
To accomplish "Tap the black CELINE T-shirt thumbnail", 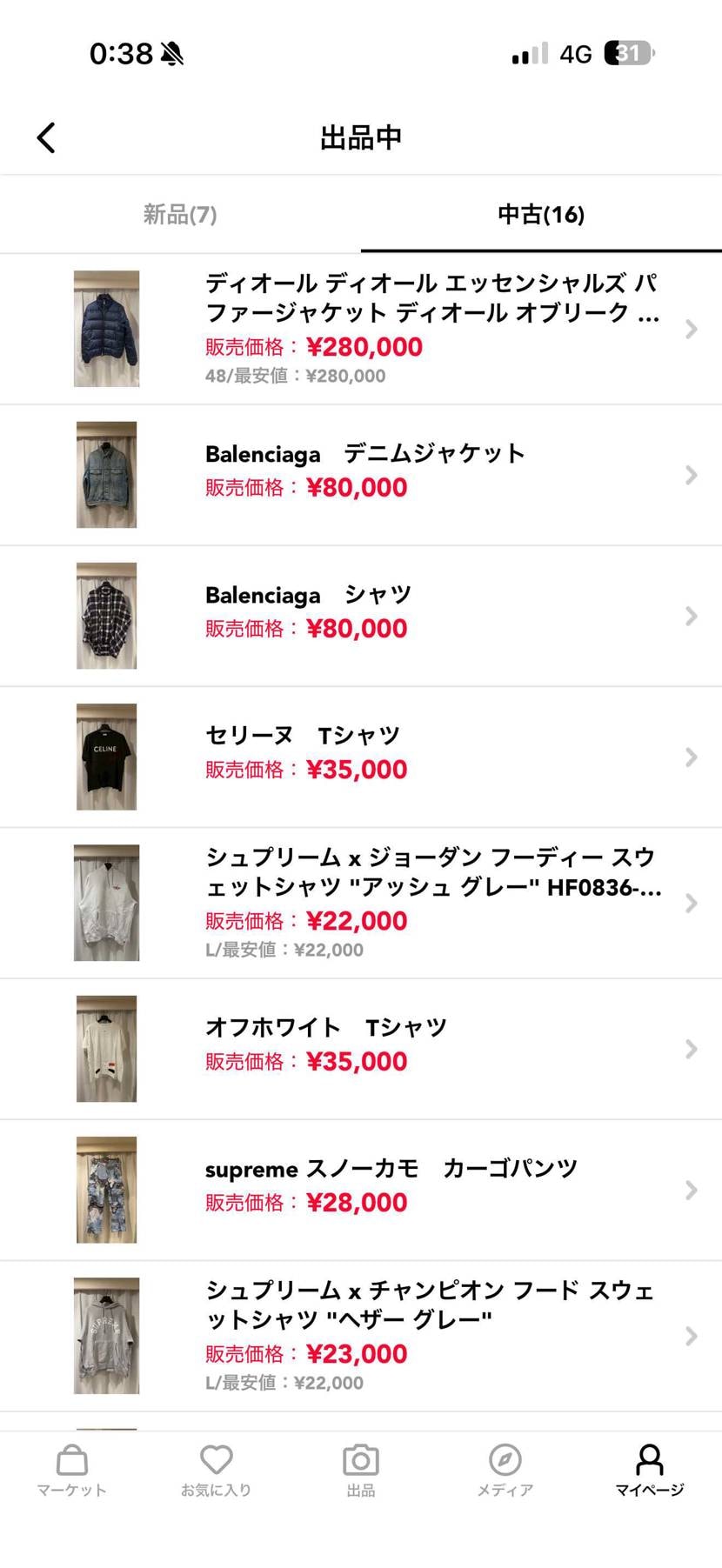I will coord(106,757).
